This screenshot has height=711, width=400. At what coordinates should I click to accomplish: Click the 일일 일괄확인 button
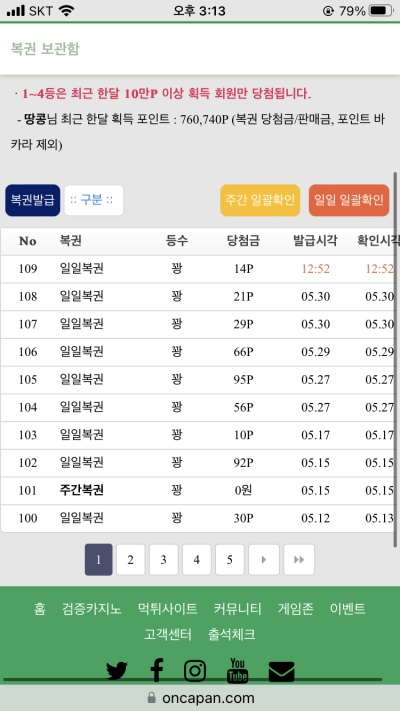(x=349, y=200)
